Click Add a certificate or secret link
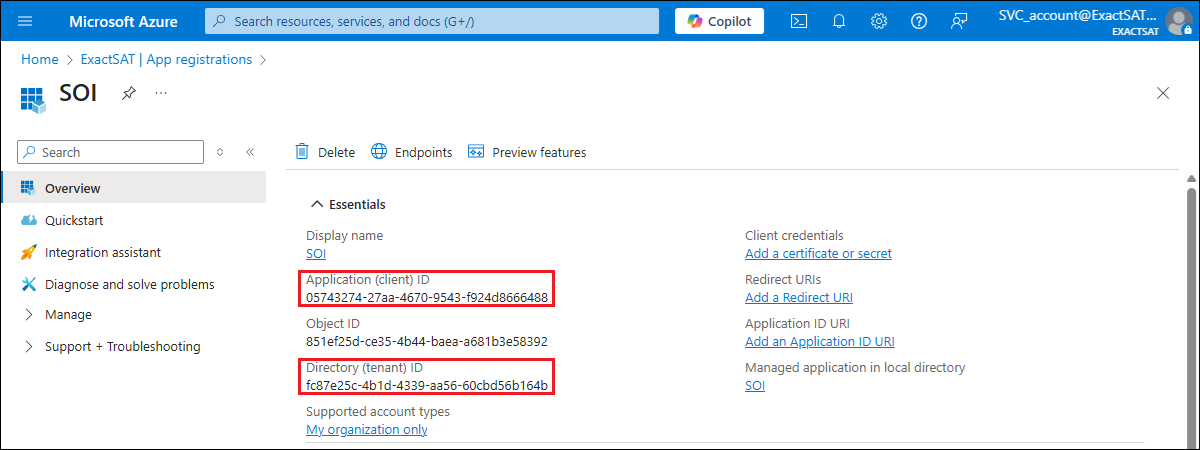This screenshot has width=1200, height=450. [818, 254]
